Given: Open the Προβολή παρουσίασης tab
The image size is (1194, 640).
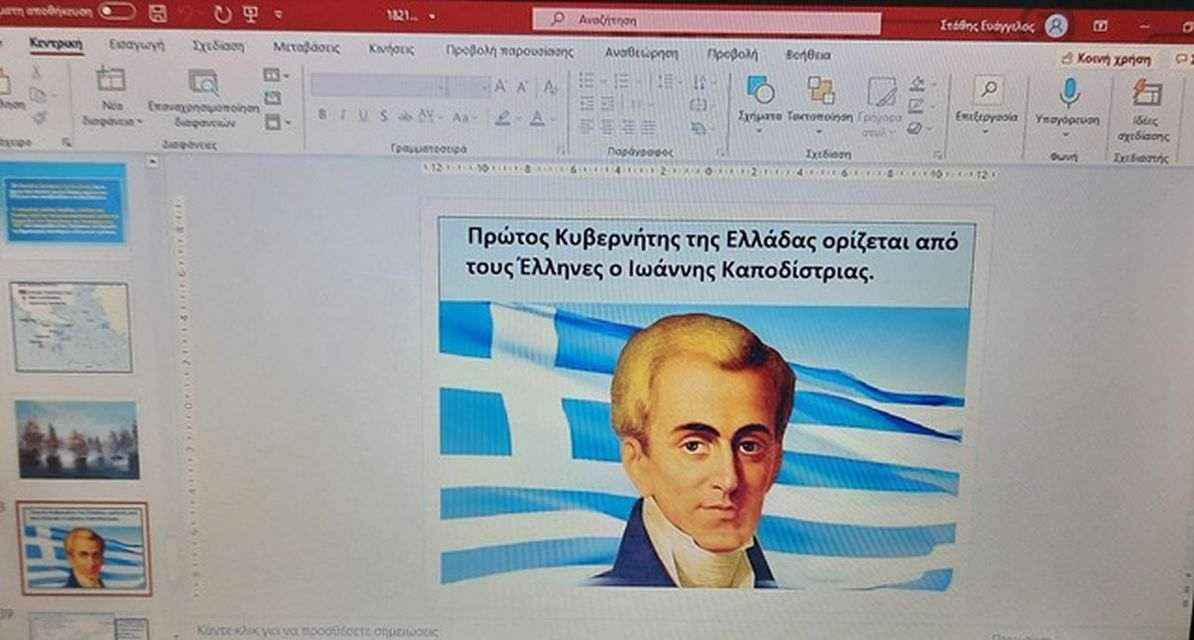Looking at the screenshot, I should [509, 52].
